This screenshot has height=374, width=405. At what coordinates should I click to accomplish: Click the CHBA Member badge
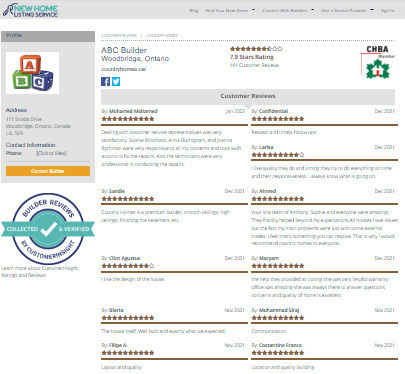click(378, 62)
